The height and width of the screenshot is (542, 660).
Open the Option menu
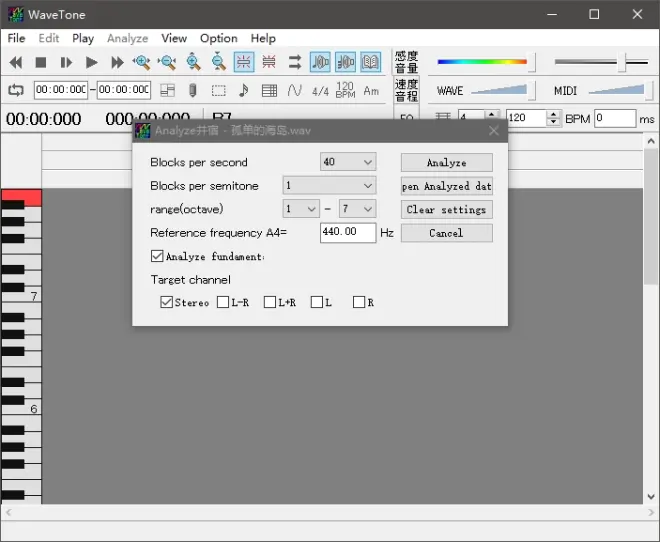pos(218,38)
